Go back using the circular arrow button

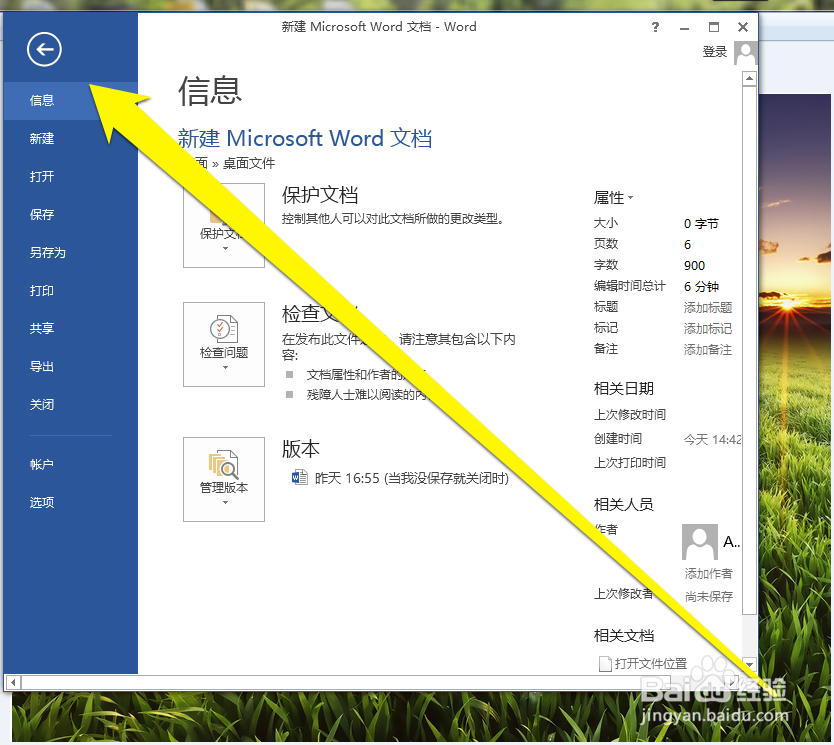(x=44, y=49)
